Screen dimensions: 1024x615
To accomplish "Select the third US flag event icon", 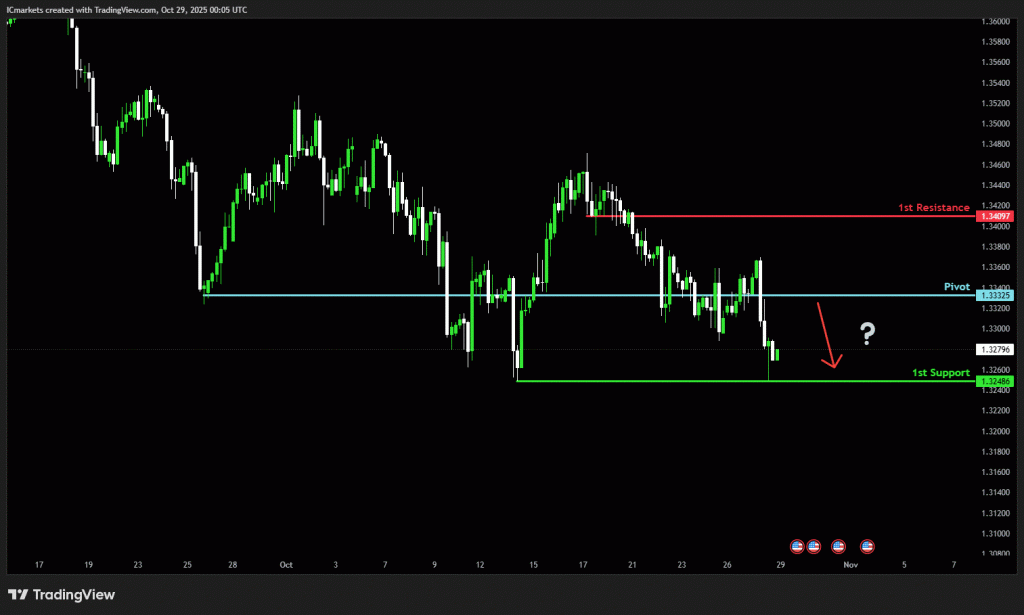I will 838,546.
